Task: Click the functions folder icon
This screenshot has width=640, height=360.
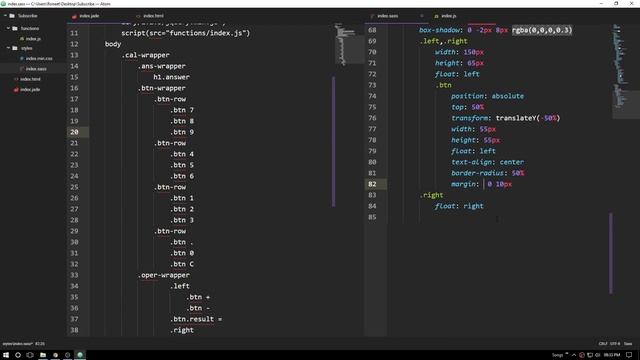Action: pos(15,29)
